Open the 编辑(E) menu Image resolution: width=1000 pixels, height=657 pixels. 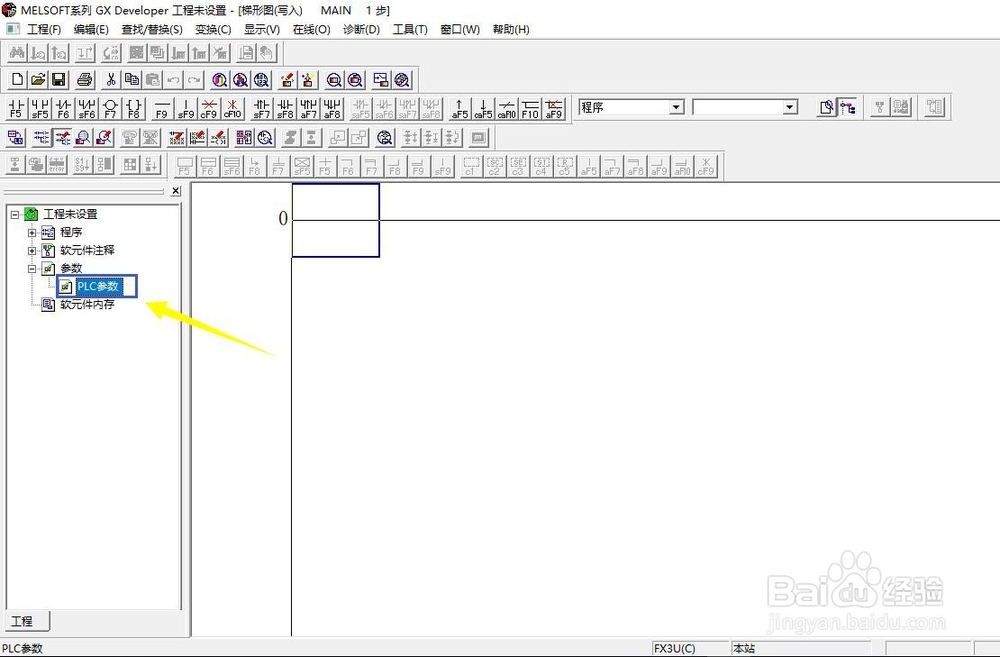pos(91,29)
